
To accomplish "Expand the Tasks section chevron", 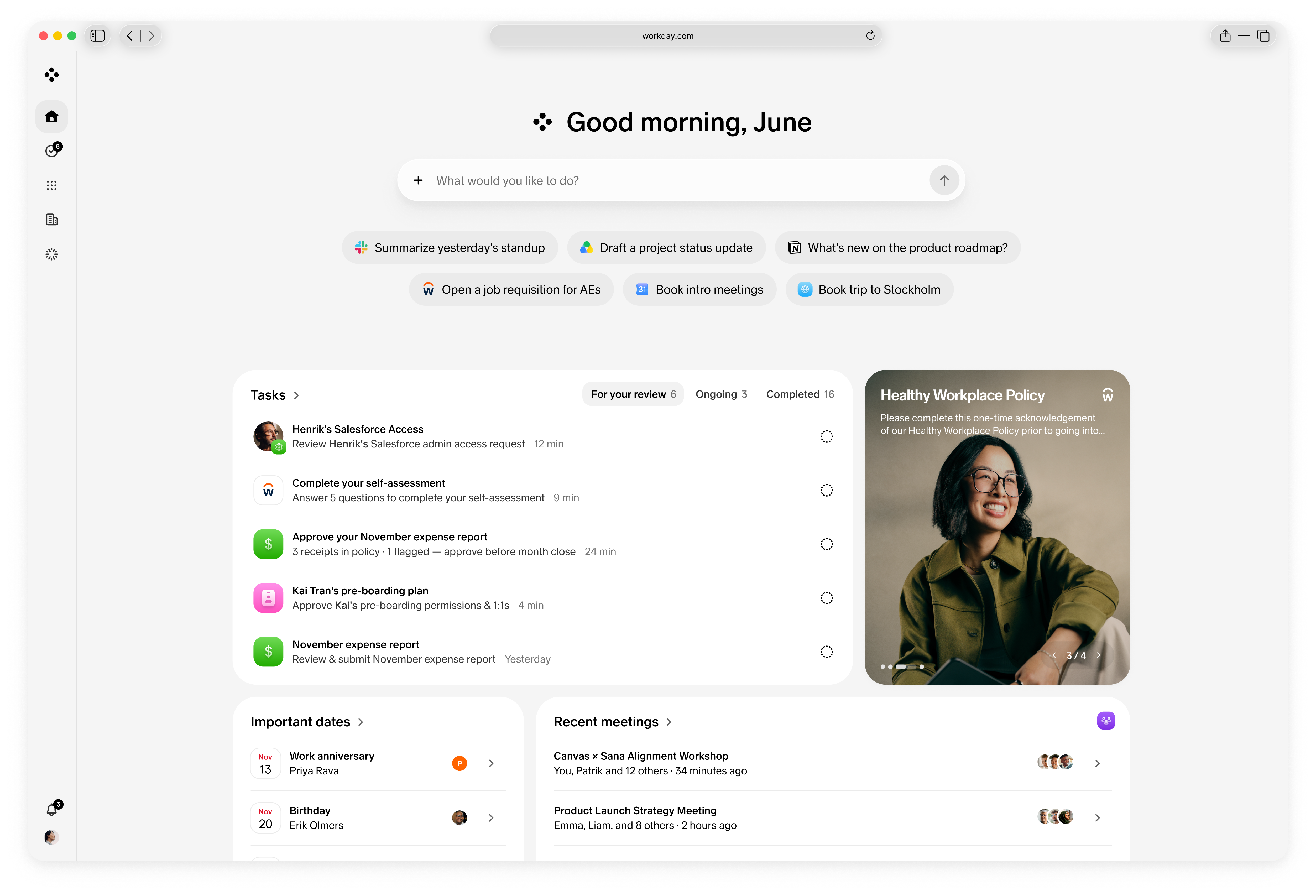I will click(x=296, y=395).
